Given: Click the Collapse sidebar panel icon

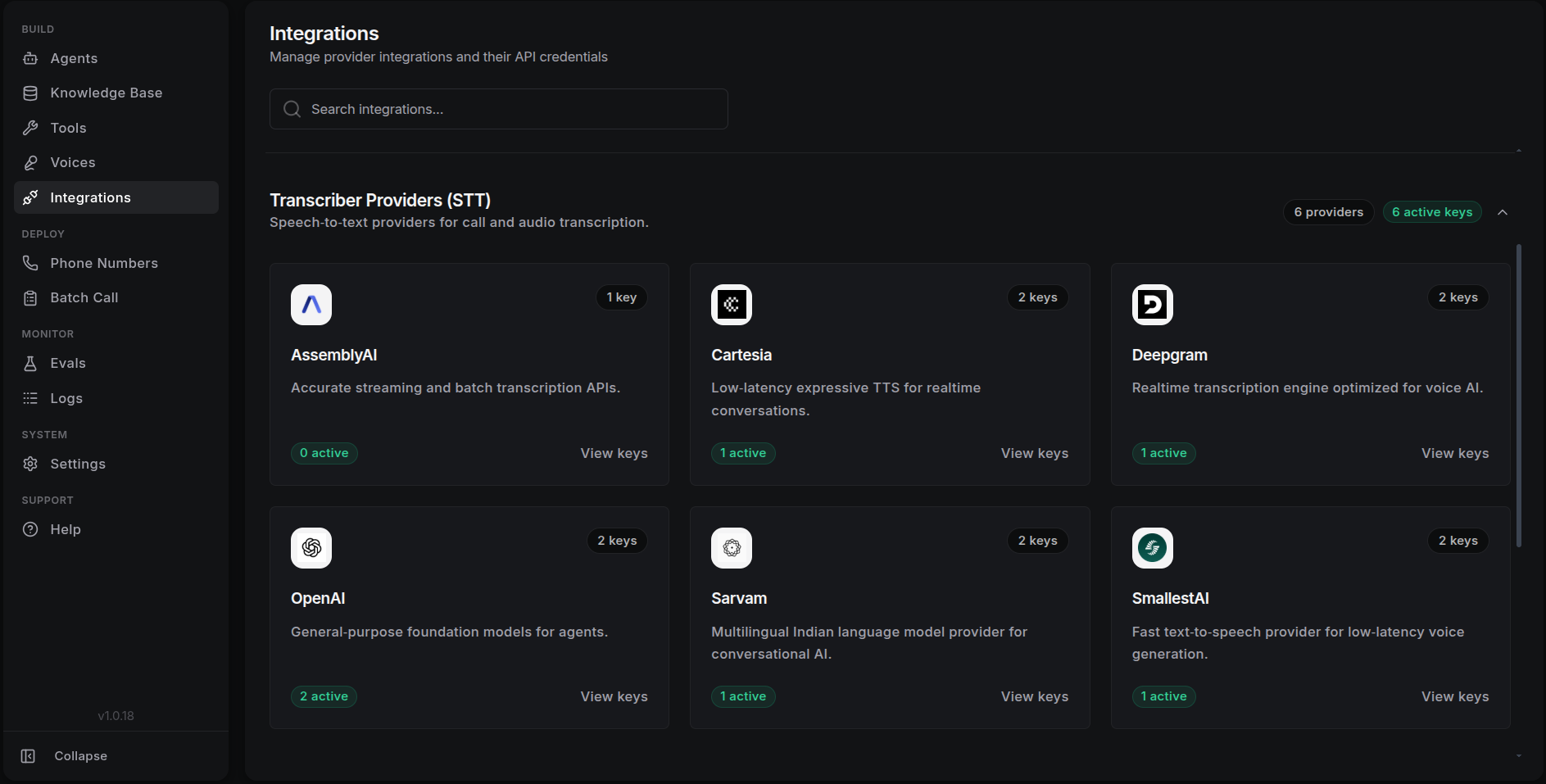Looking at the screenshot, I should pos(28,755).
